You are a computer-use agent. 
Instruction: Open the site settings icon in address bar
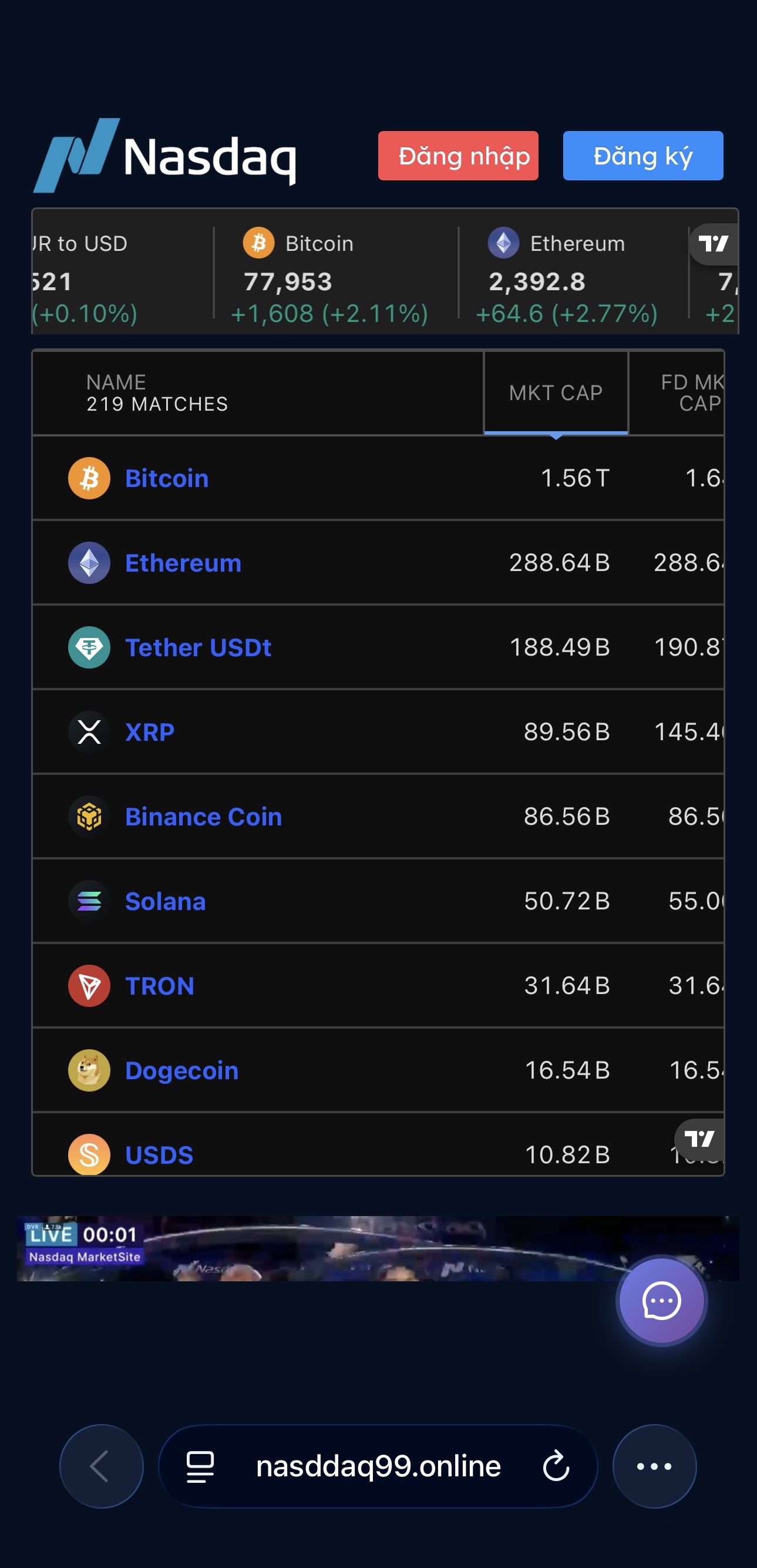(200, 1466)
